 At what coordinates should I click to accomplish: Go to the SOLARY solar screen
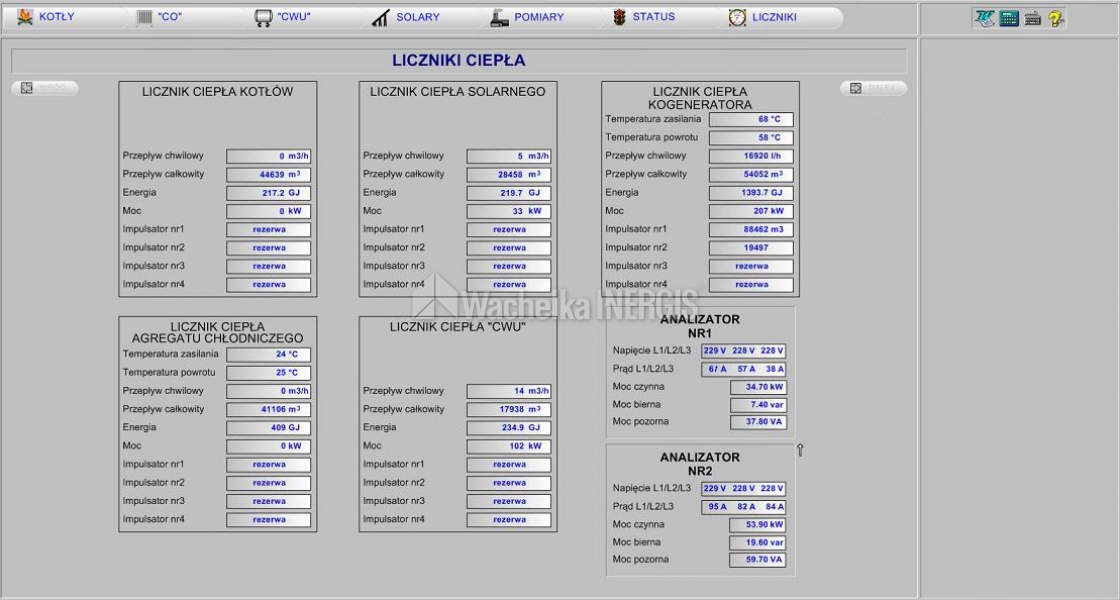click(x=406, y=17)
